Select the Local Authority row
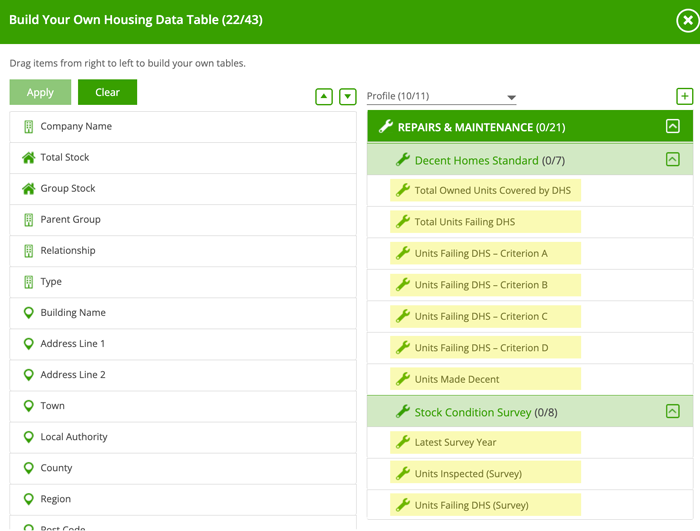700x531 pixels. 182,437
